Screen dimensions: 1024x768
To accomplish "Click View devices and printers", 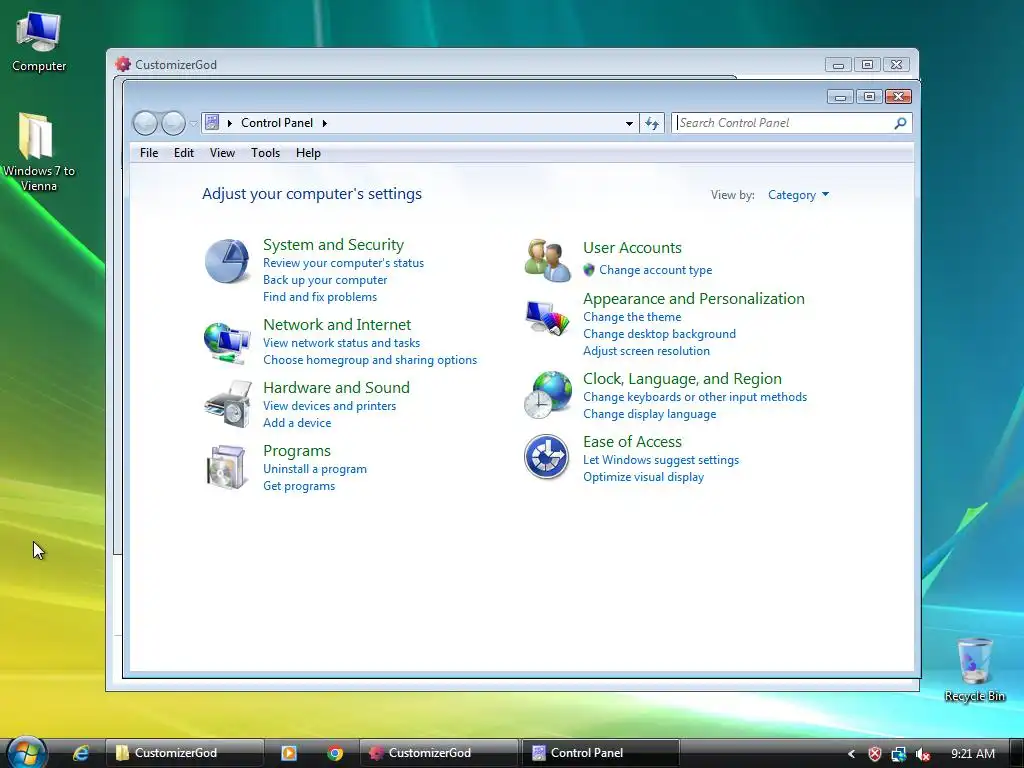I will coord(330,406).
